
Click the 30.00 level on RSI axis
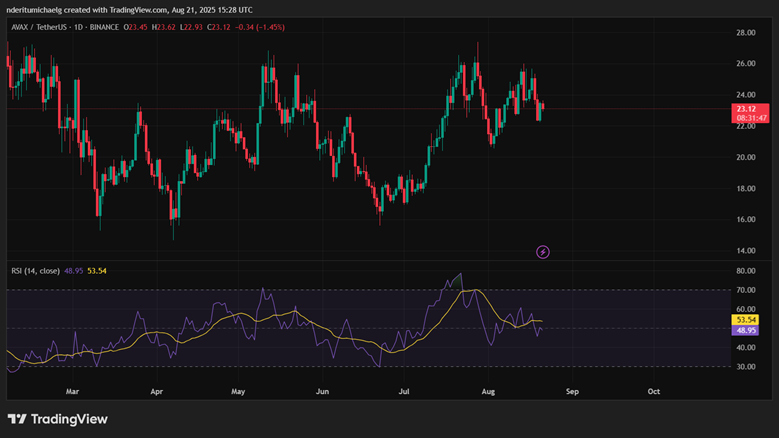745,367
